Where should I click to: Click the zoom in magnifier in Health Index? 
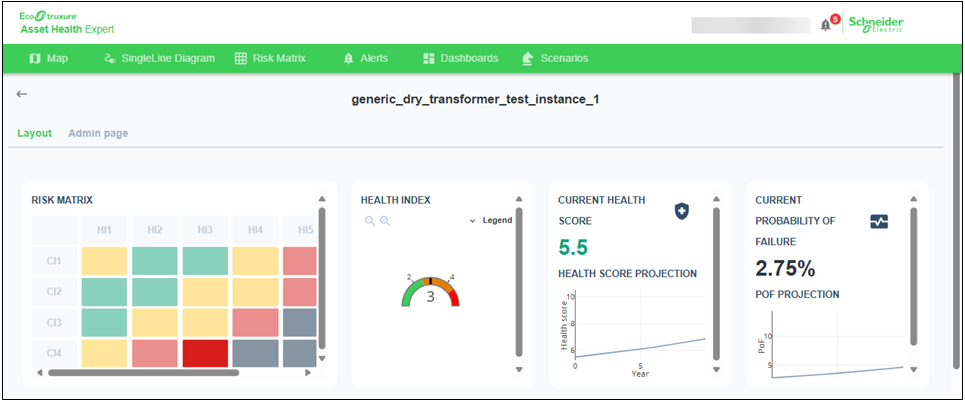point(384,221)
